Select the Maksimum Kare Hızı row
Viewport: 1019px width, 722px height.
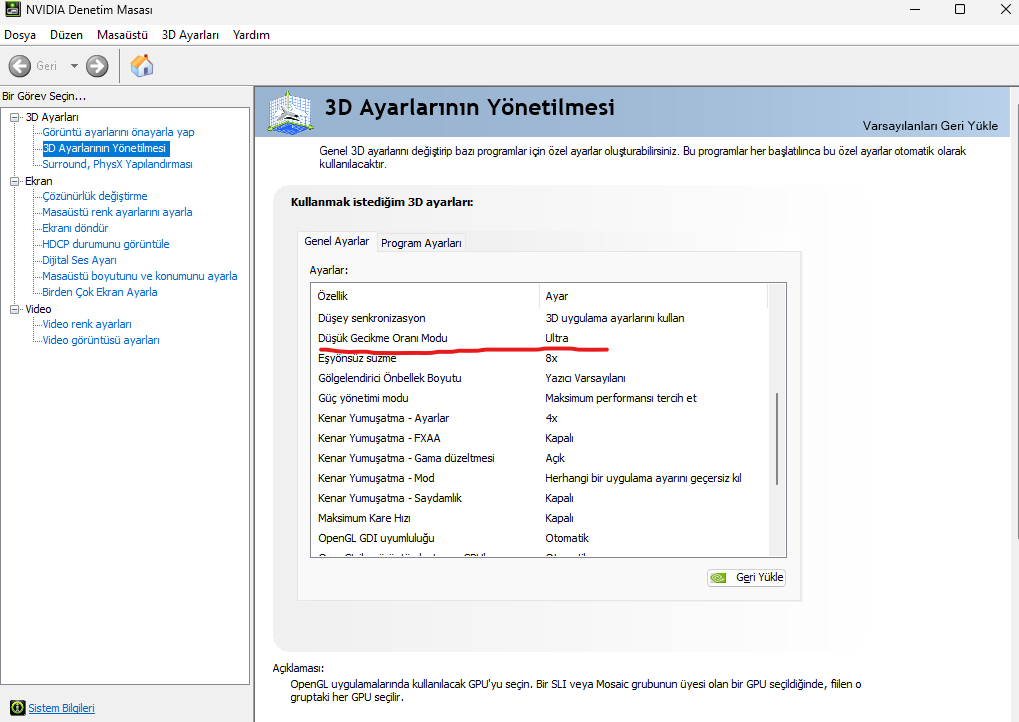(x=539, y=519)
